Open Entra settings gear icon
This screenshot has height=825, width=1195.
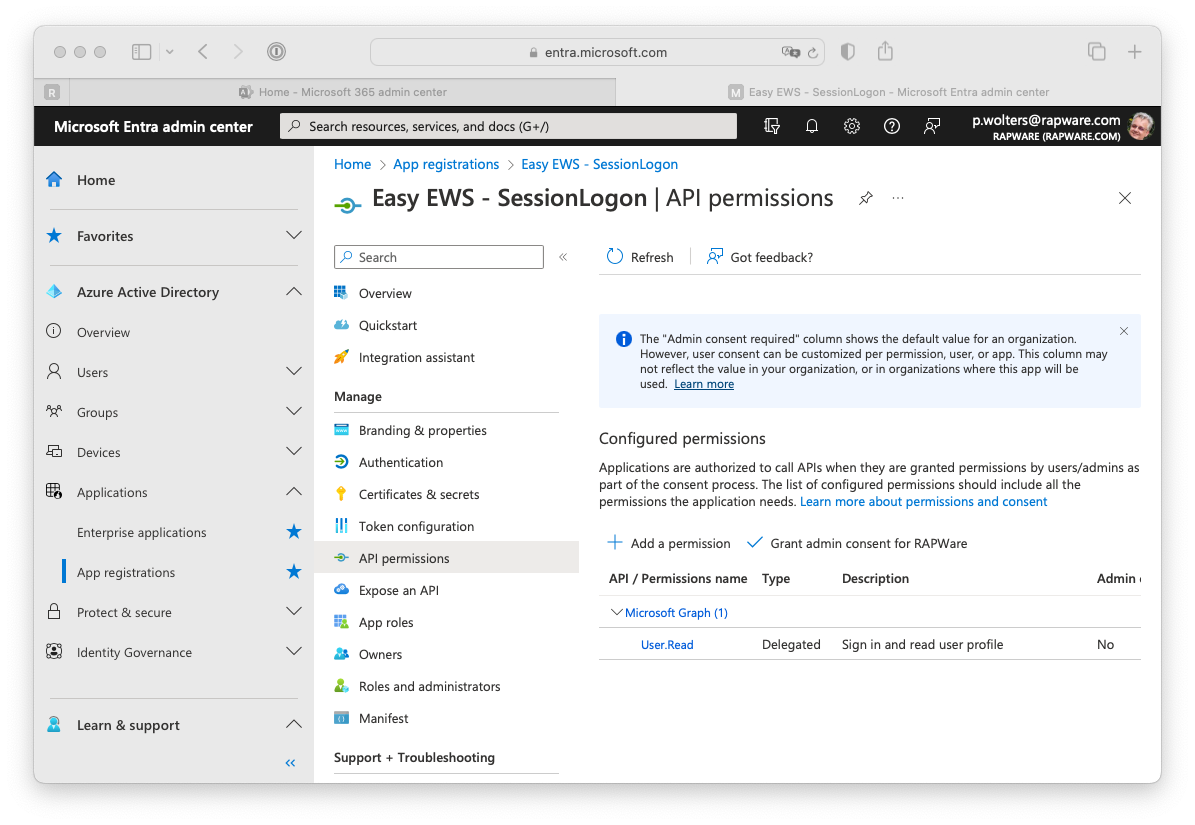point(851,126)
